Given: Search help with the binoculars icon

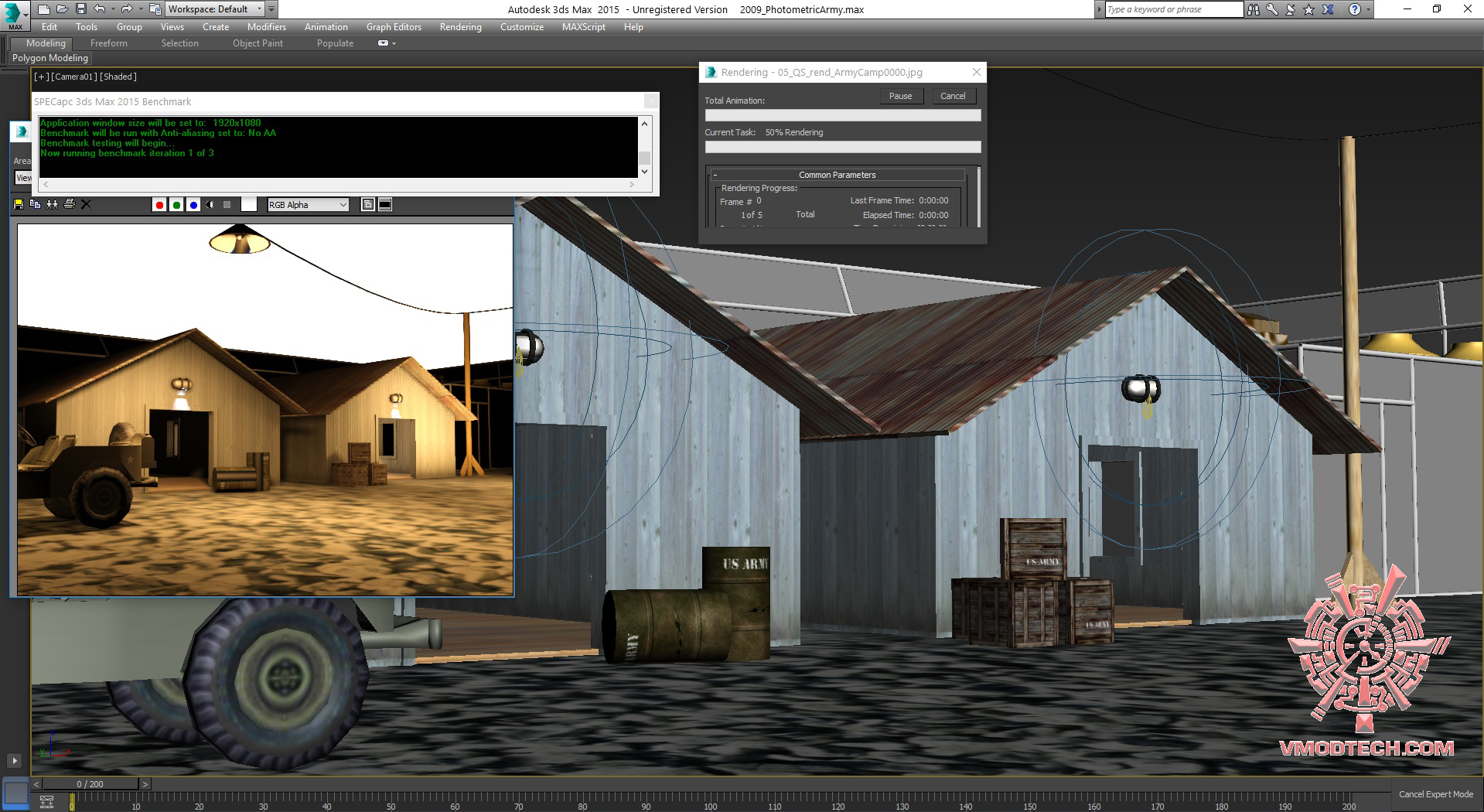Looking at the screenshot, I should (x=1253, y=9).
